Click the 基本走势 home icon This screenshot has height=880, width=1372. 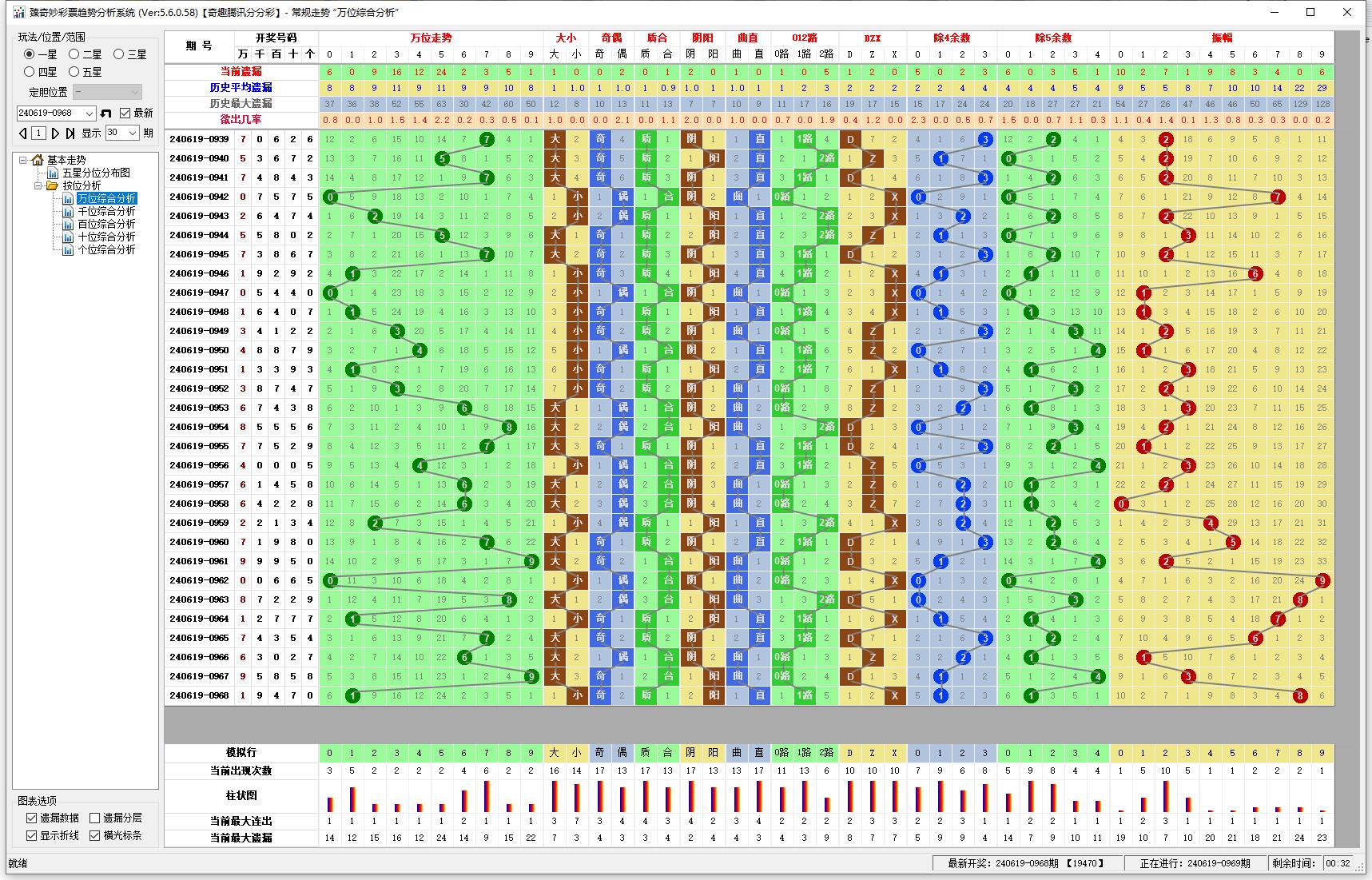pos(37,160)
